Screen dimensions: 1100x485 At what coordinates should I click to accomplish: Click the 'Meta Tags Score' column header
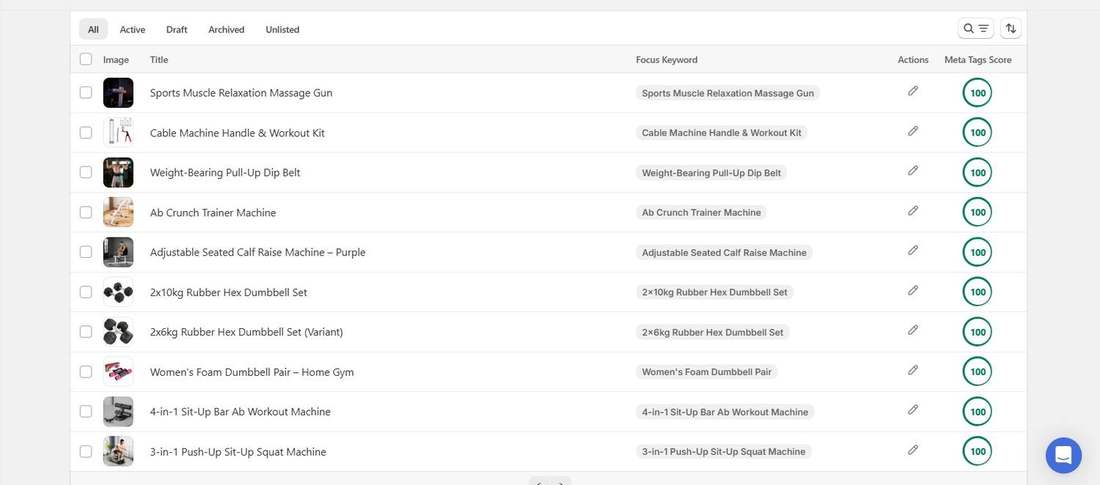[x=978, y=60]
